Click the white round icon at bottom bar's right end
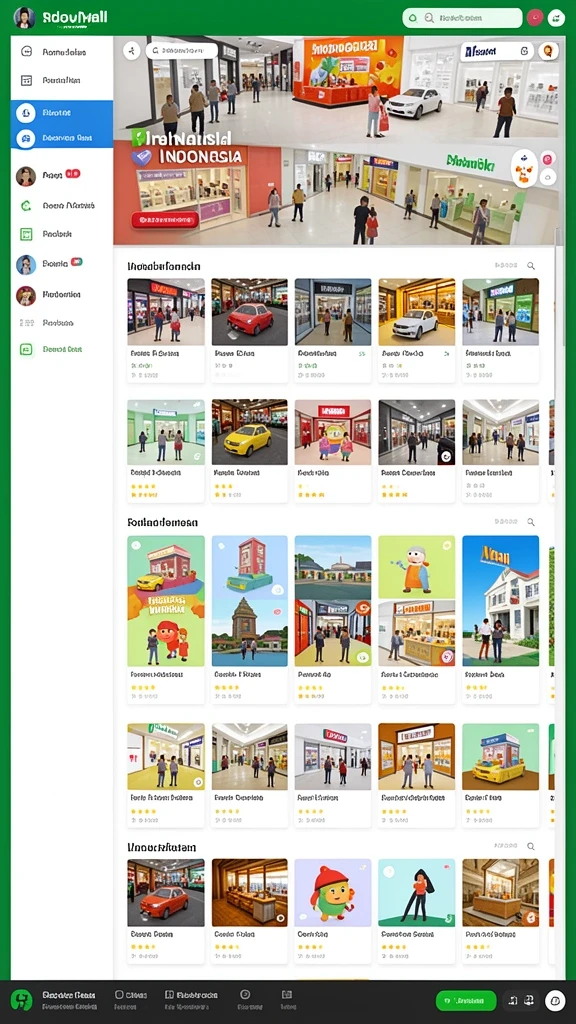The height and width of the screenshot is (1024, 576). (x=555, y=1000)
